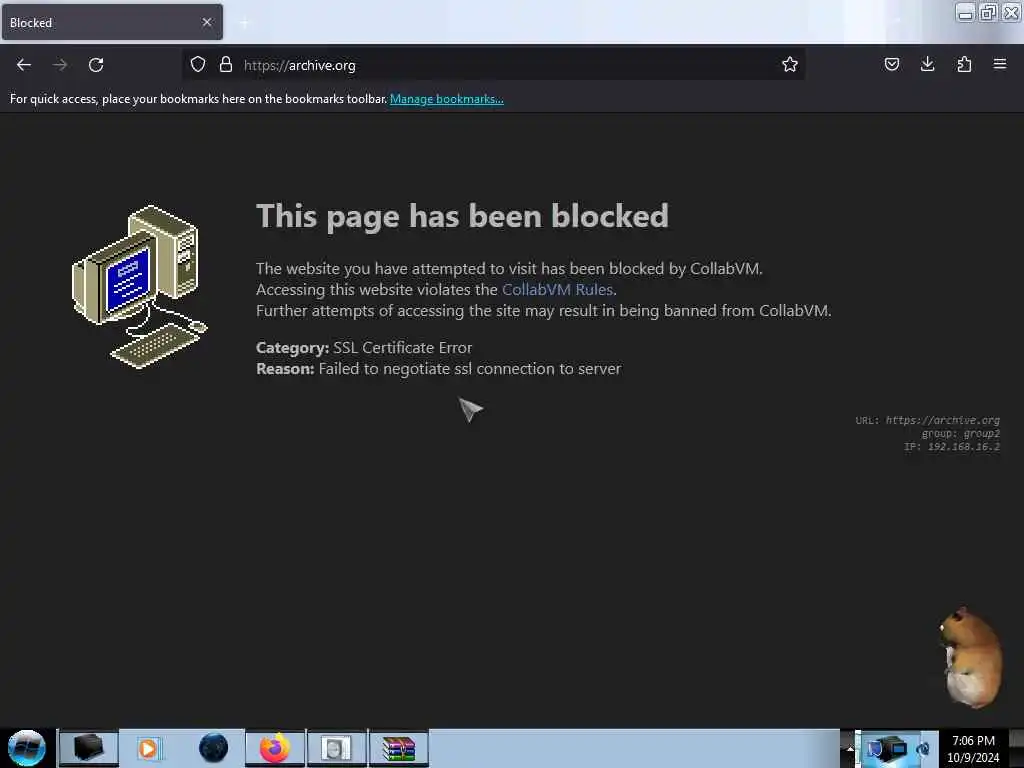This screenshot has width=1024, height=768.
Task: Restore down the Firefox window
Action: tap(988, 12)
